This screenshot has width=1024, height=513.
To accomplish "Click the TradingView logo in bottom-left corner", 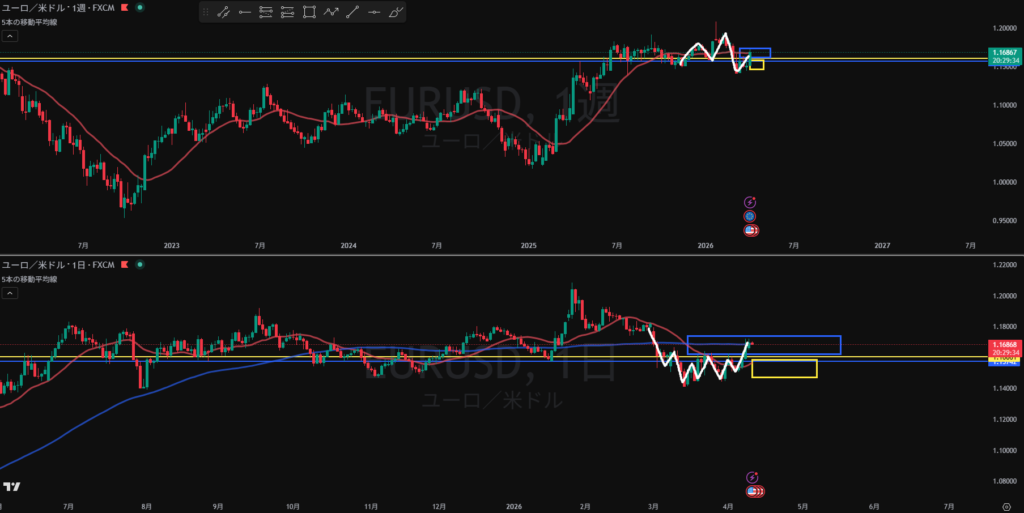I will tap(11, 486).
